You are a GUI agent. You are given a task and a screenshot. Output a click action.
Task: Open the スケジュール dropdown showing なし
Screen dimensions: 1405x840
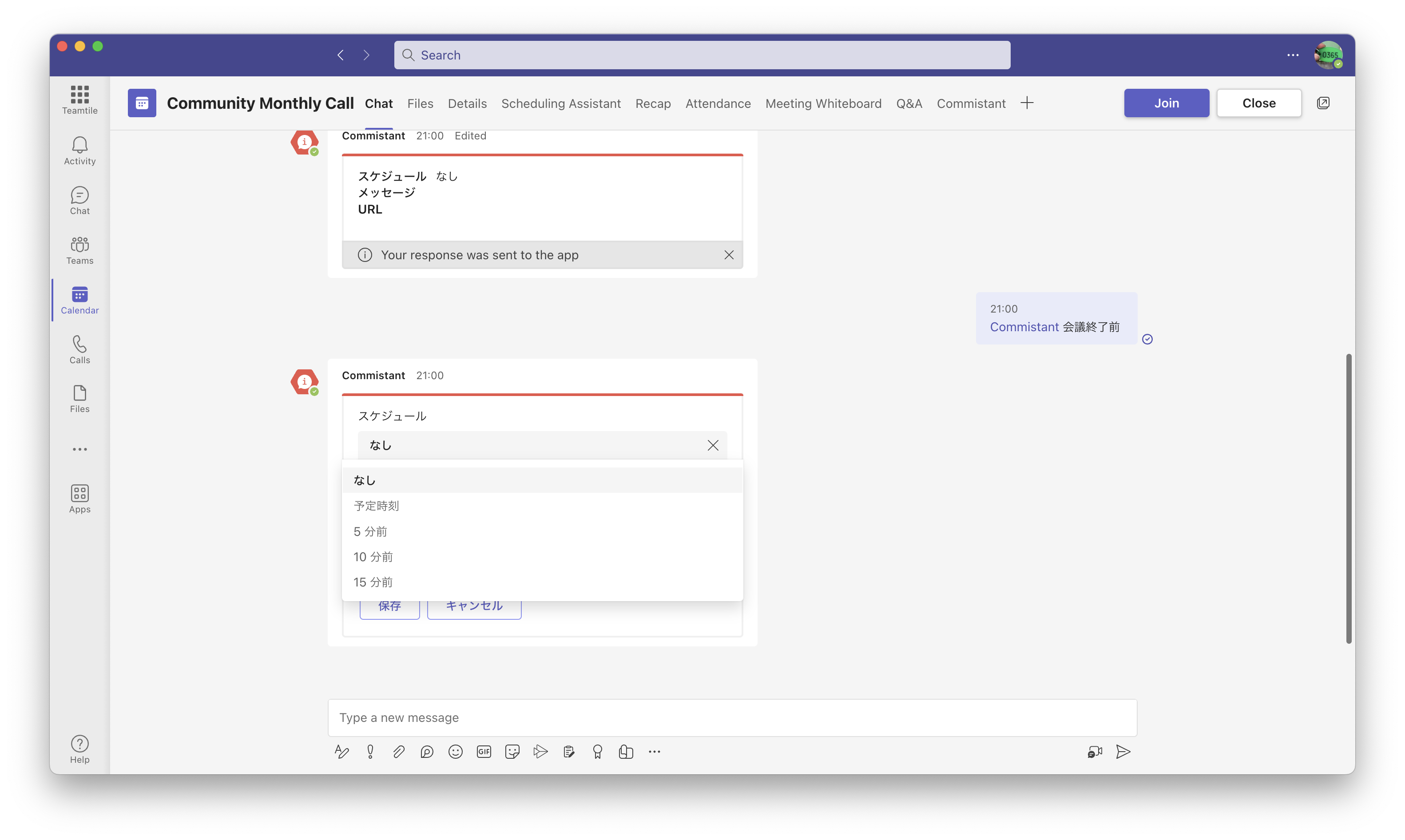[x=542, y=445]
